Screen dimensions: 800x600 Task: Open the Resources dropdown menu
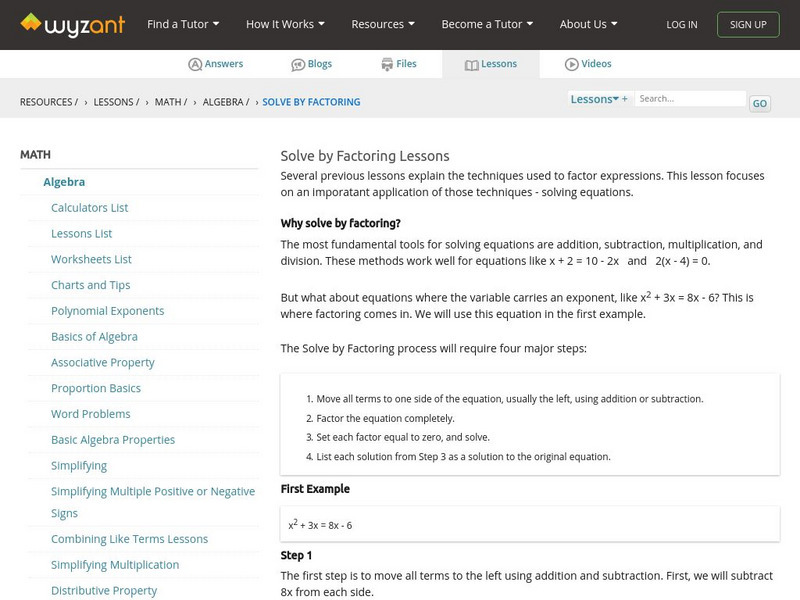[x=384, y=24]
